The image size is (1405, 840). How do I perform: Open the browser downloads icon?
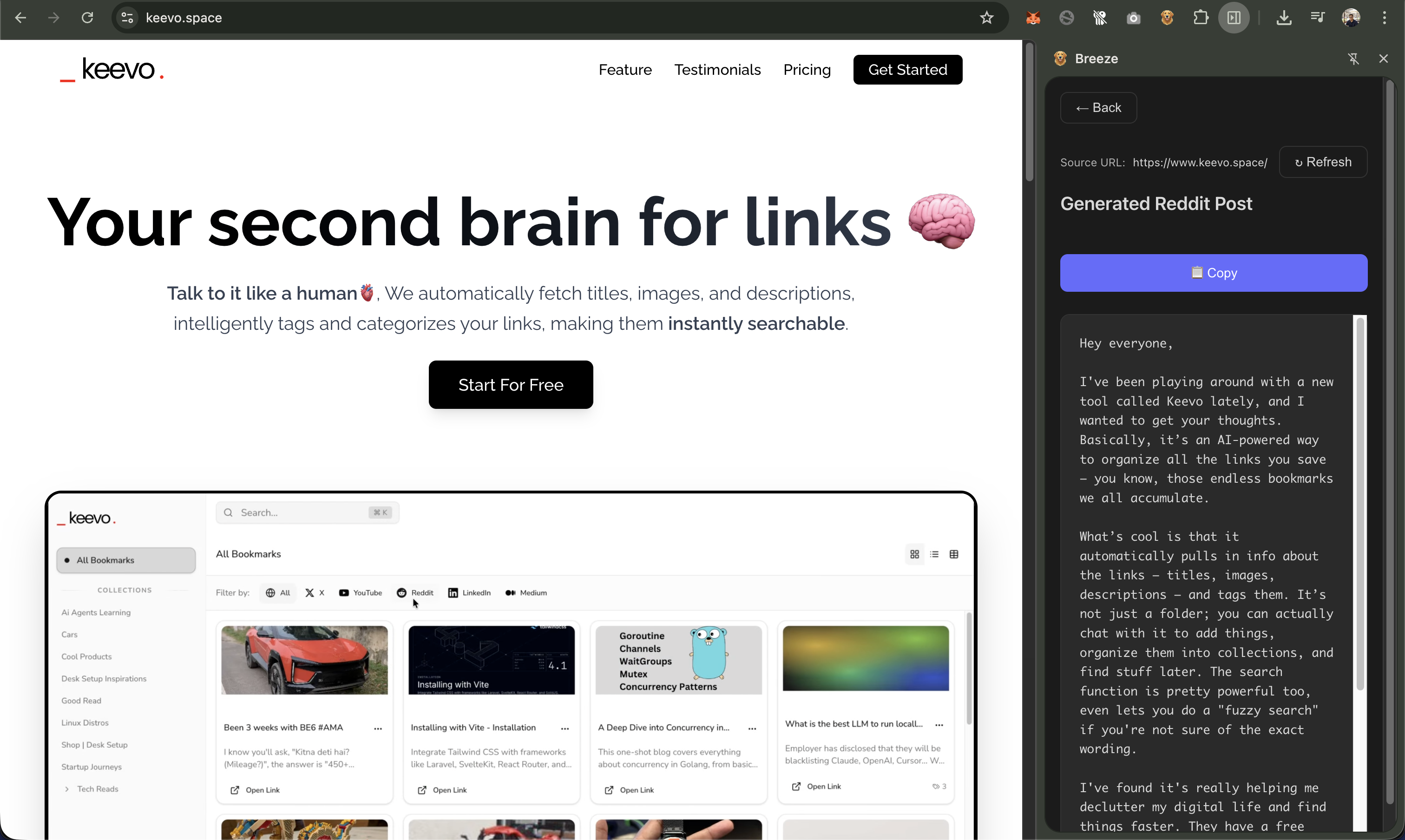(x=1284, y=18)
